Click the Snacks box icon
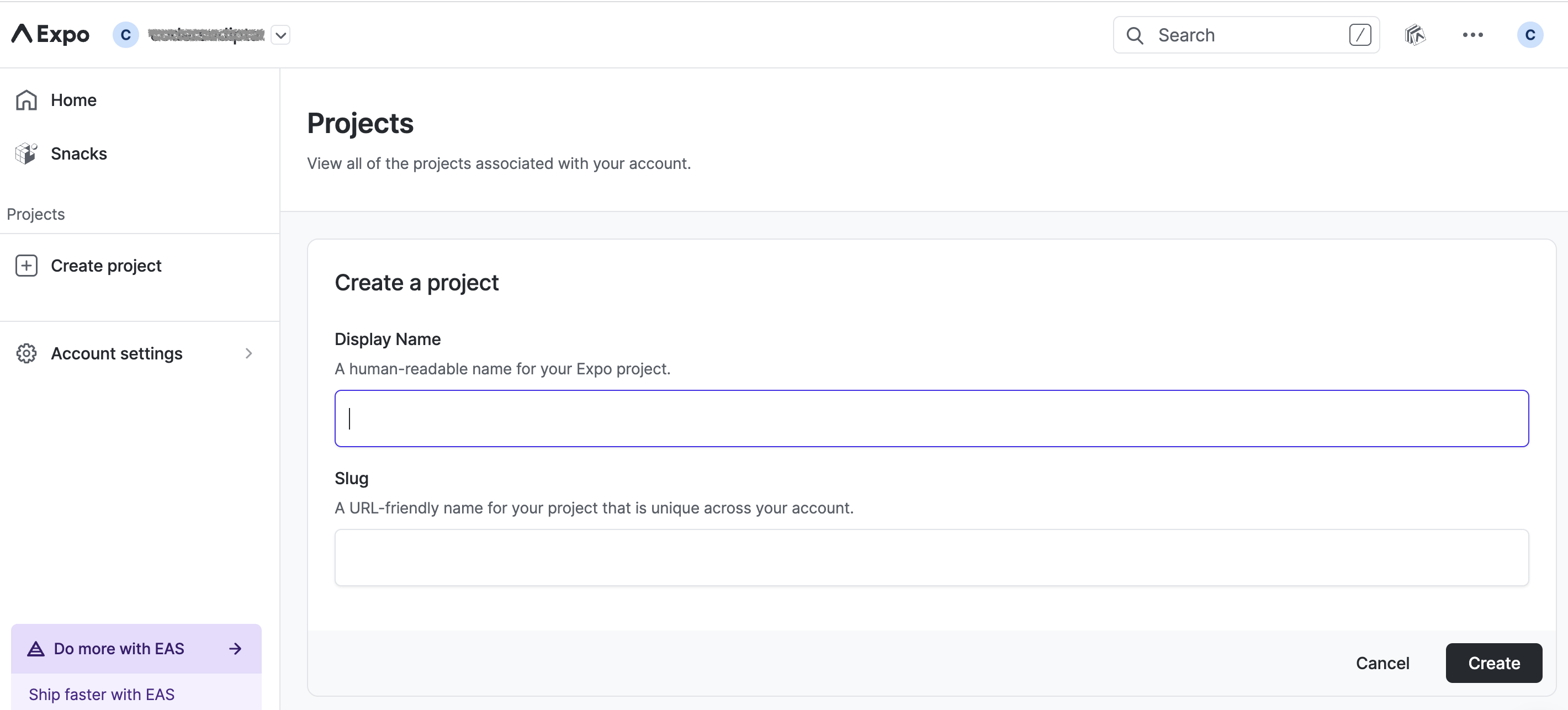 [x=26, y=153]
